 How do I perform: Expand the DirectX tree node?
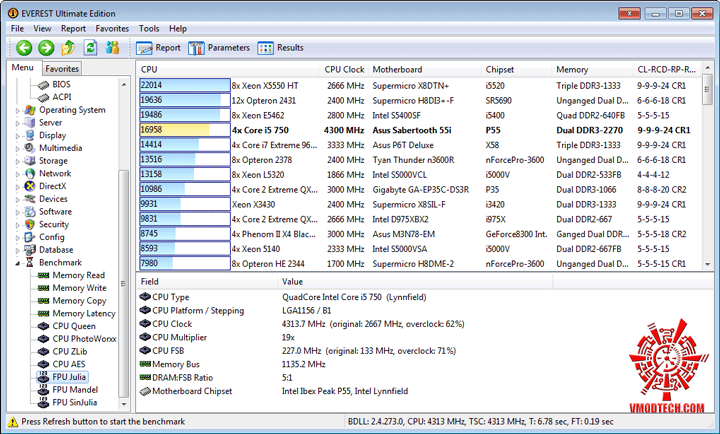pos(17,186)
